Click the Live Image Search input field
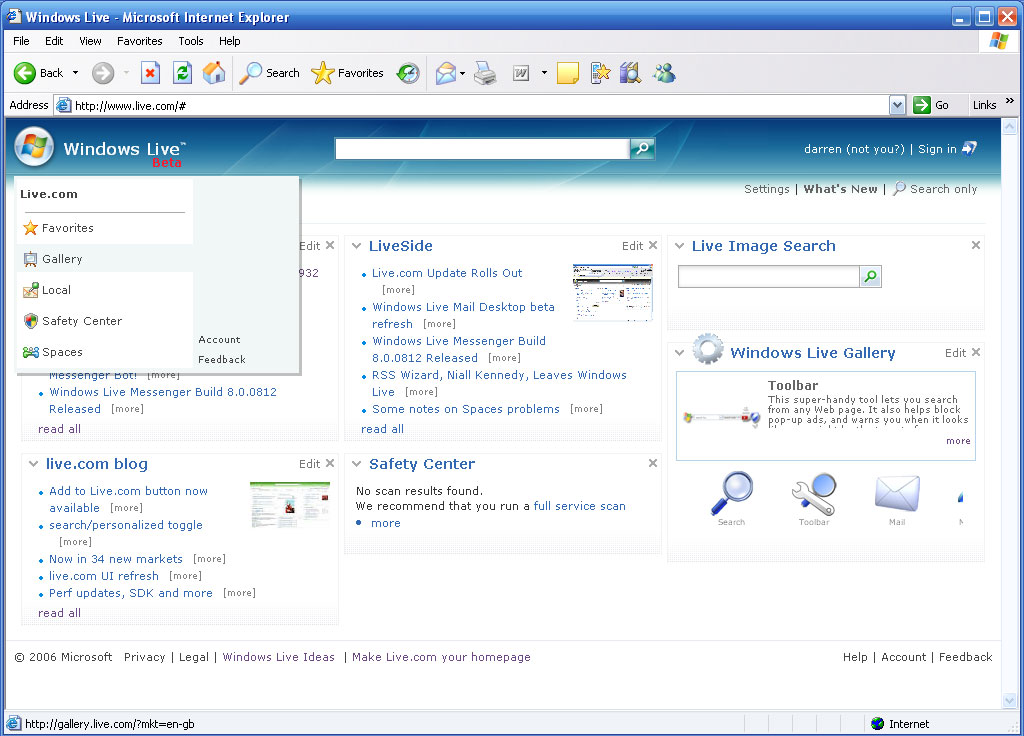The height and width of the screenshot is (736, 1024). coord(768,277)
